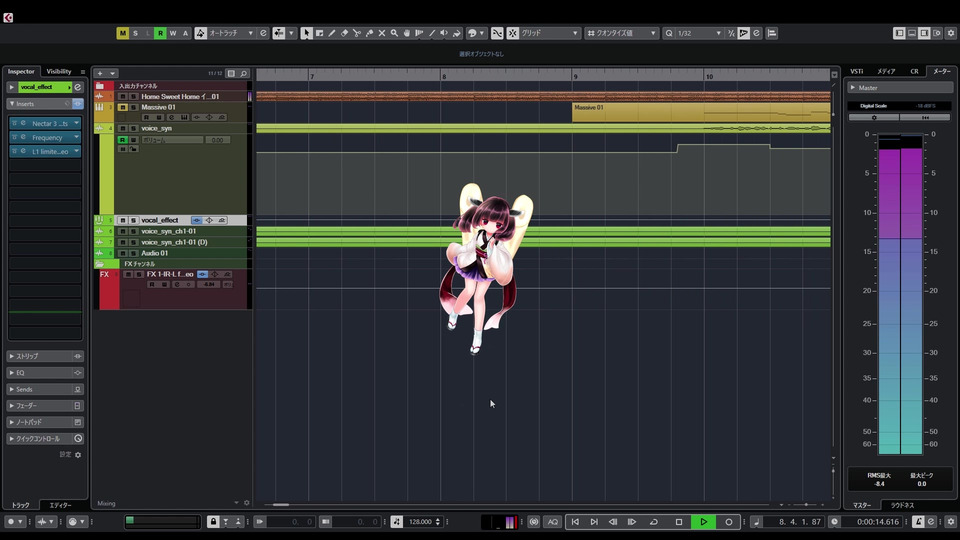Switch to the Inspector tab
Screen dimensions: 960x540
tap(21, 72)
